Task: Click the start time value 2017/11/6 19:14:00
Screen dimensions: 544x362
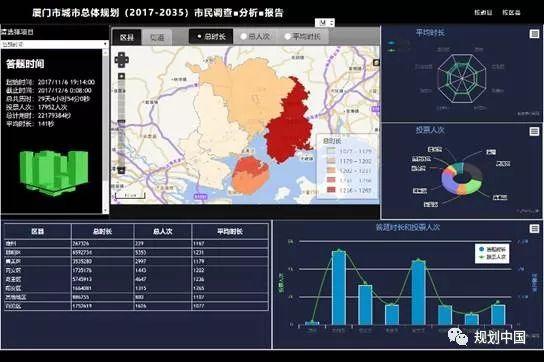Action: [66, 82]
